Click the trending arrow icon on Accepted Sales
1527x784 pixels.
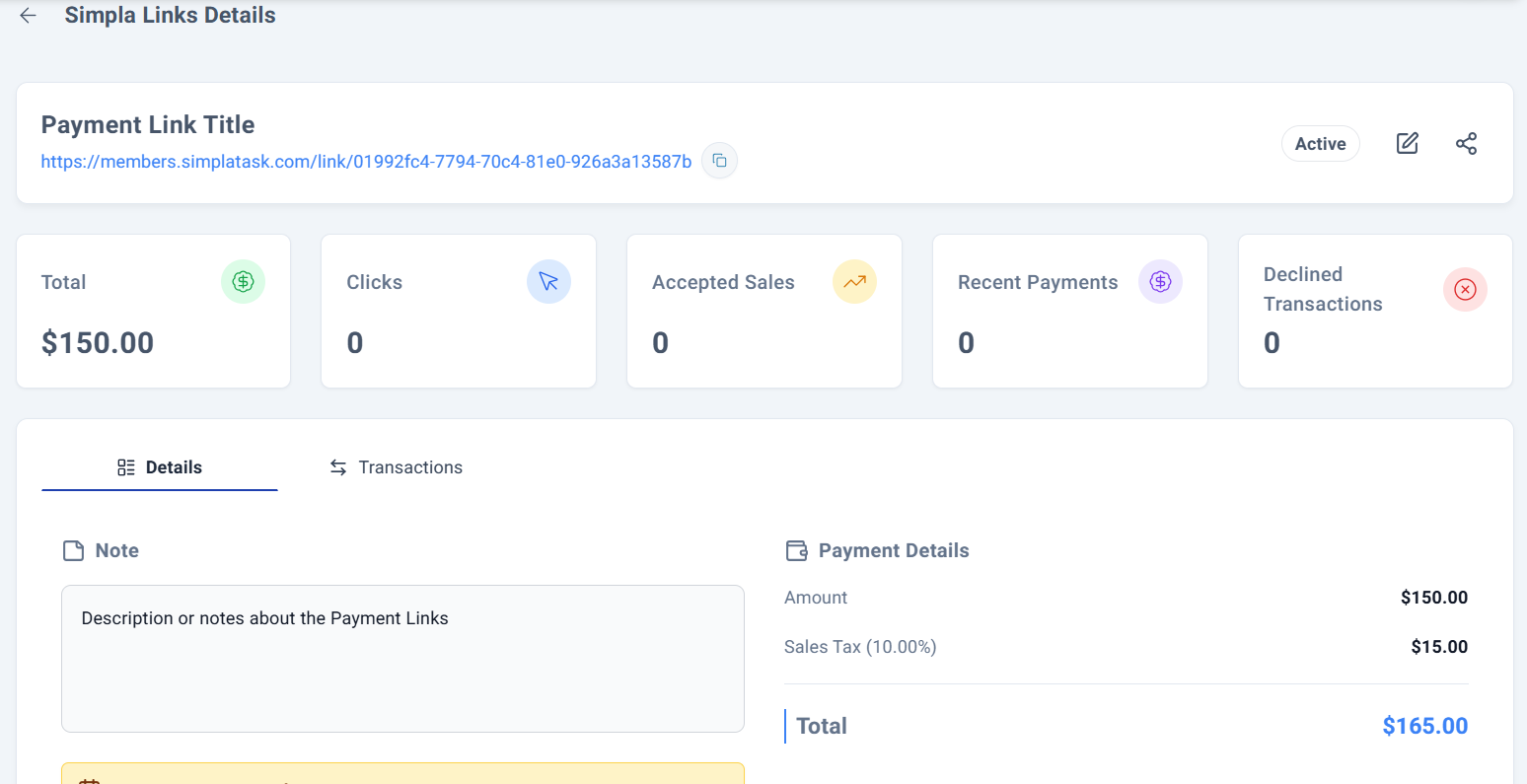[x=854, y=282]
